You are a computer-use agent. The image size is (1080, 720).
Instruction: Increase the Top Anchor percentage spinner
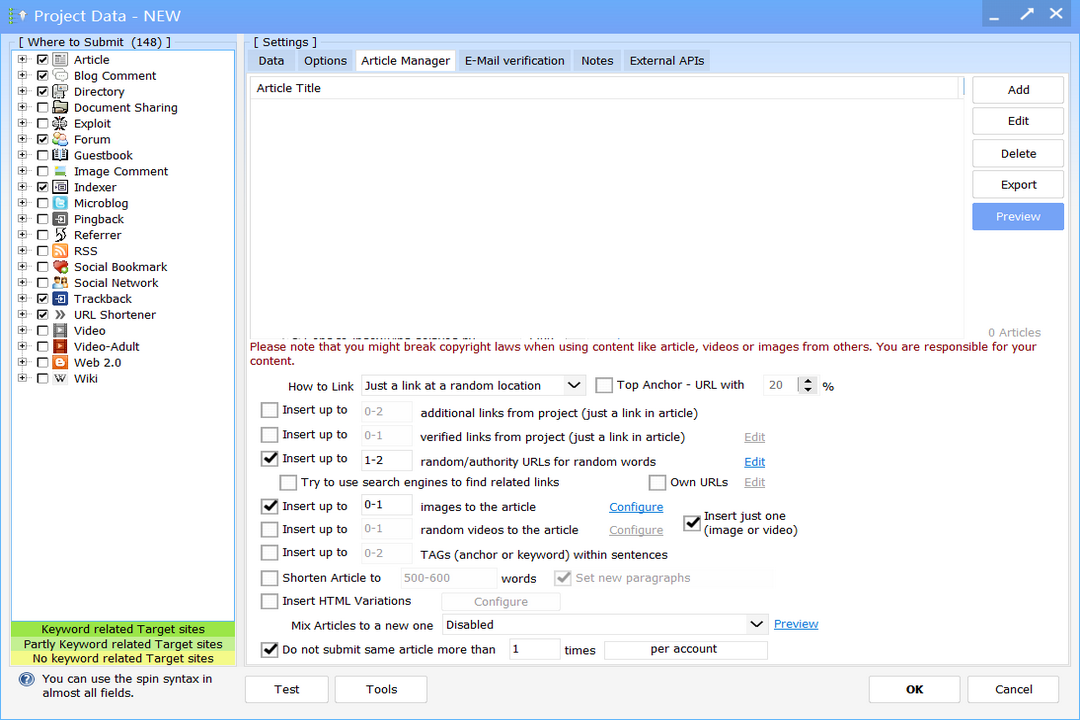806,380
